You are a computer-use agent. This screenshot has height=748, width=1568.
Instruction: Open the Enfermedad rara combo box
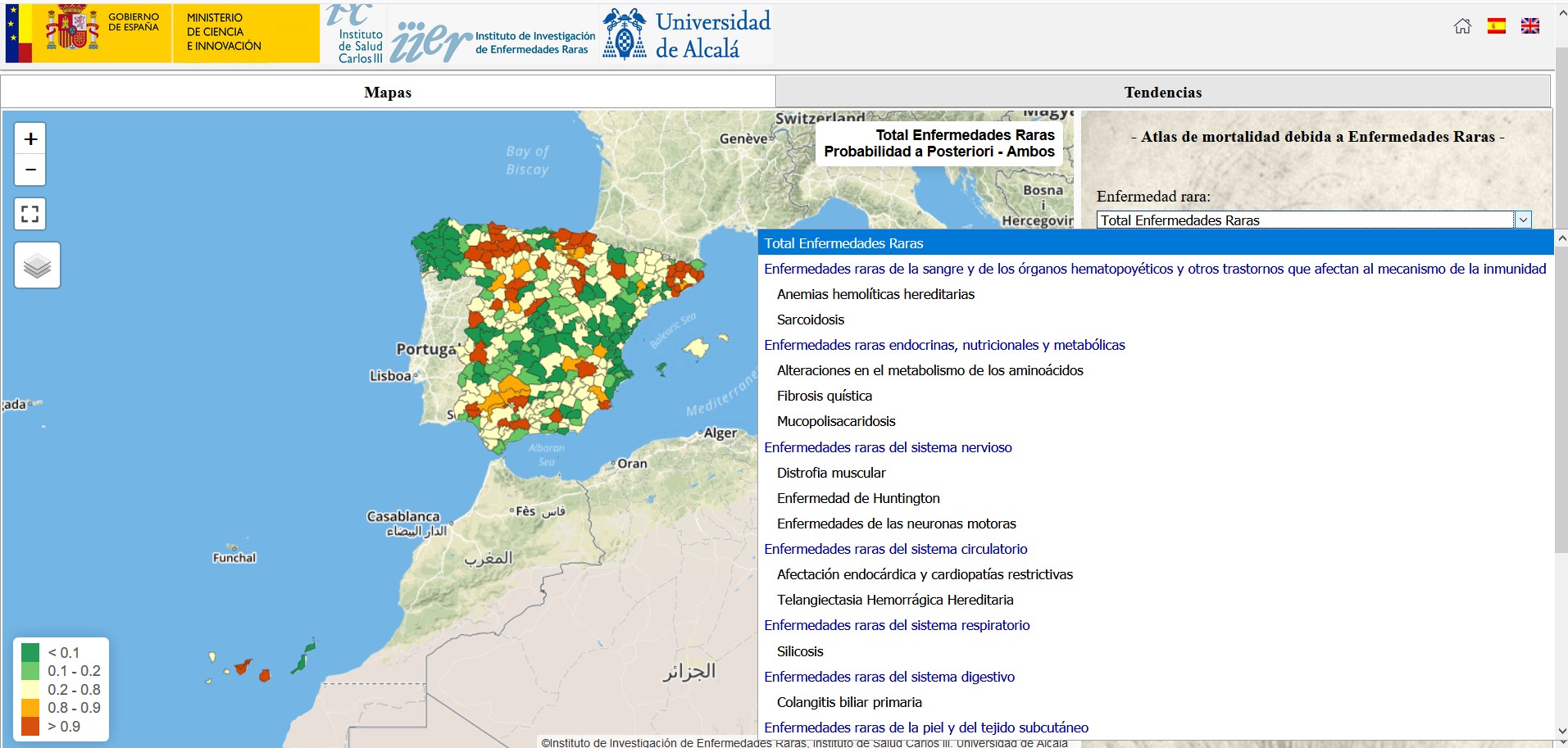1314,220
